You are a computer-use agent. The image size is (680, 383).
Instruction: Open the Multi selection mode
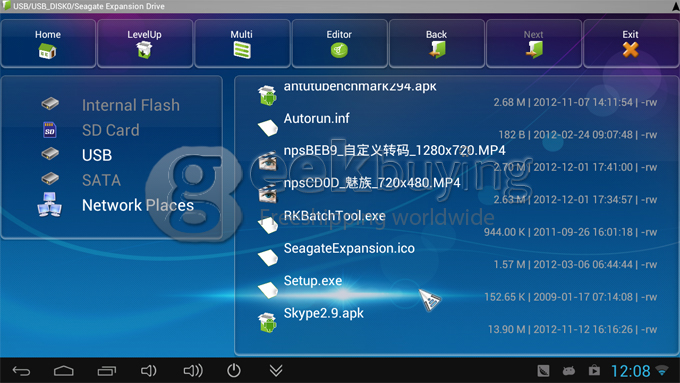click(x=242, y=43)
